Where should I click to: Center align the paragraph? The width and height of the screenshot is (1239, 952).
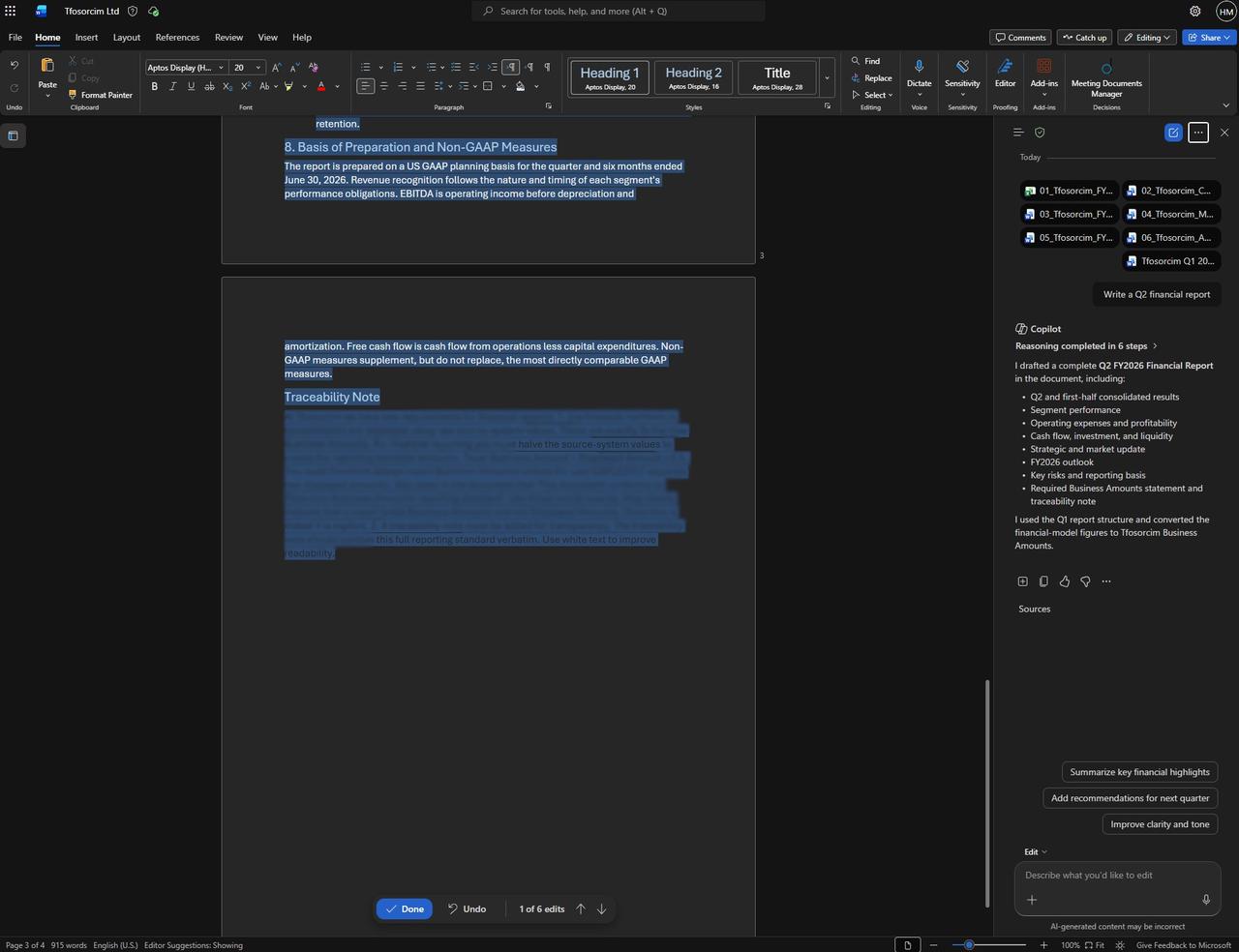tap(383, 86)
